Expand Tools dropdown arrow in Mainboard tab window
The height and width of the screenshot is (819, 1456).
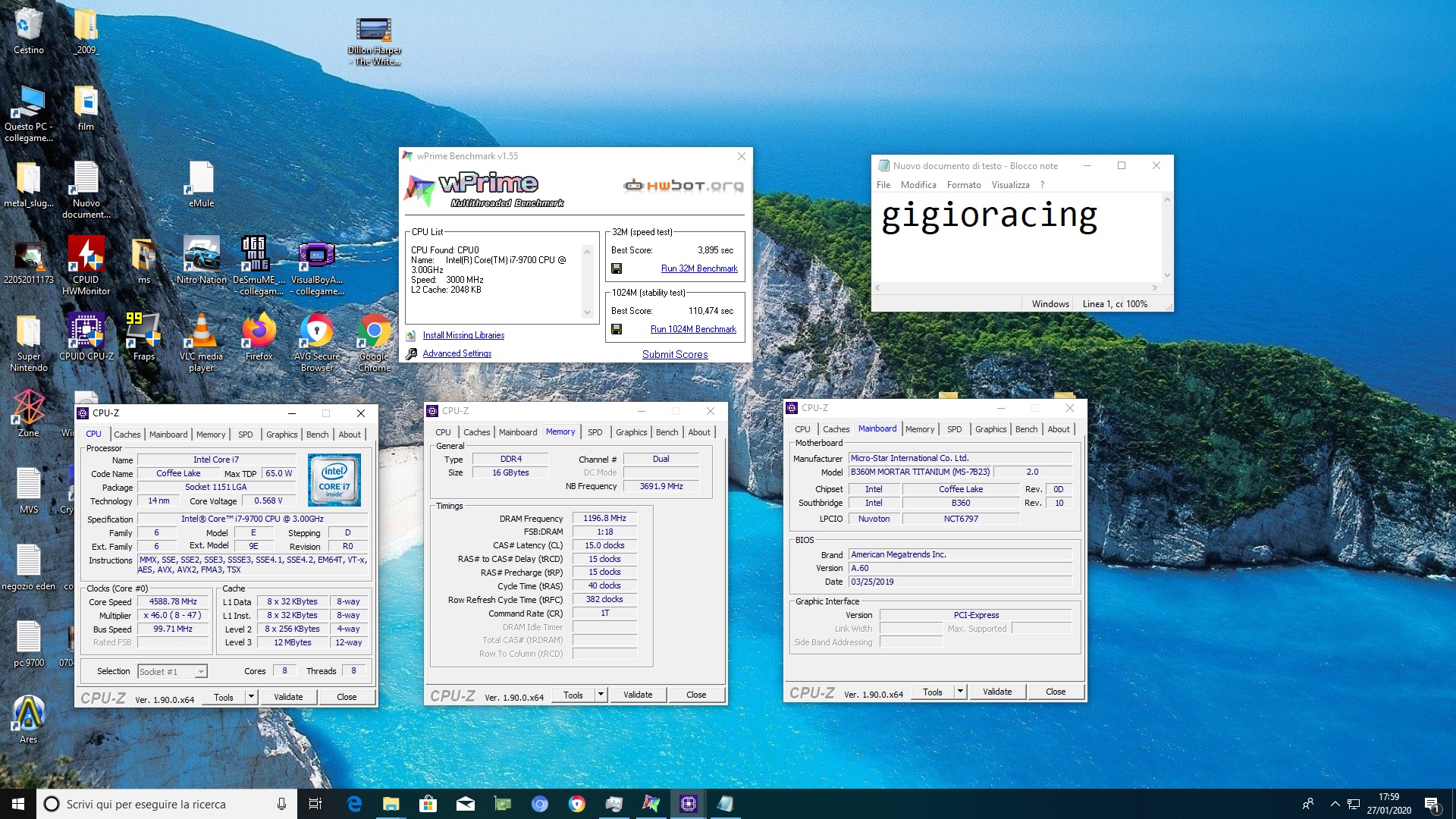960,692
